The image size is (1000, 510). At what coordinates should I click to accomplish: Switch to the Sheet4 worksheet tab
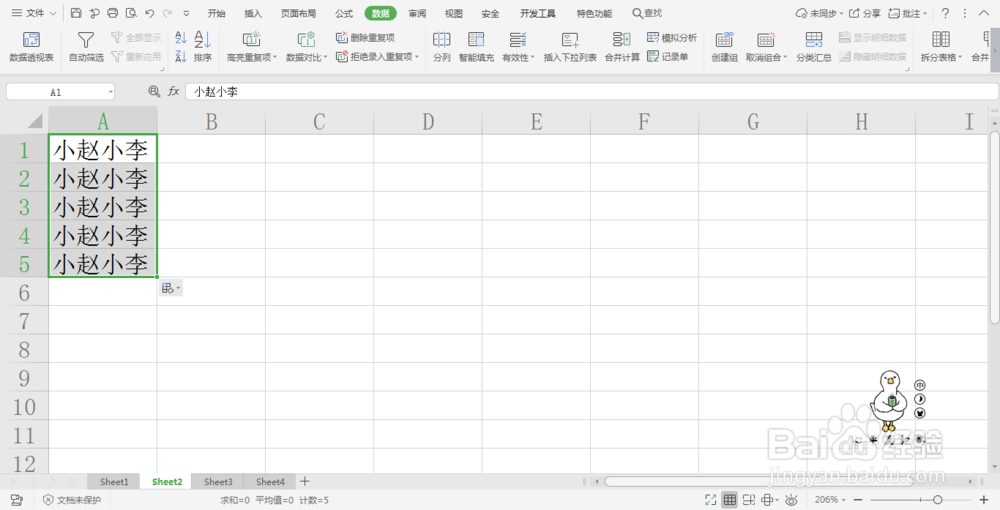pos(270,482)
